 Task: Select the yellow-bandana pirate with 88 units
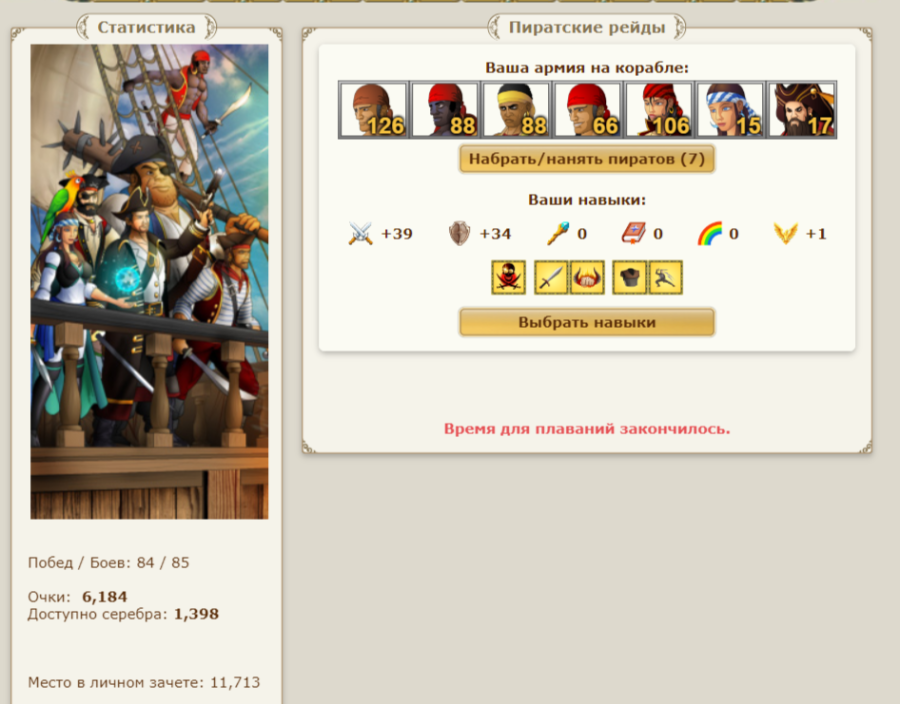click(516, 110)
